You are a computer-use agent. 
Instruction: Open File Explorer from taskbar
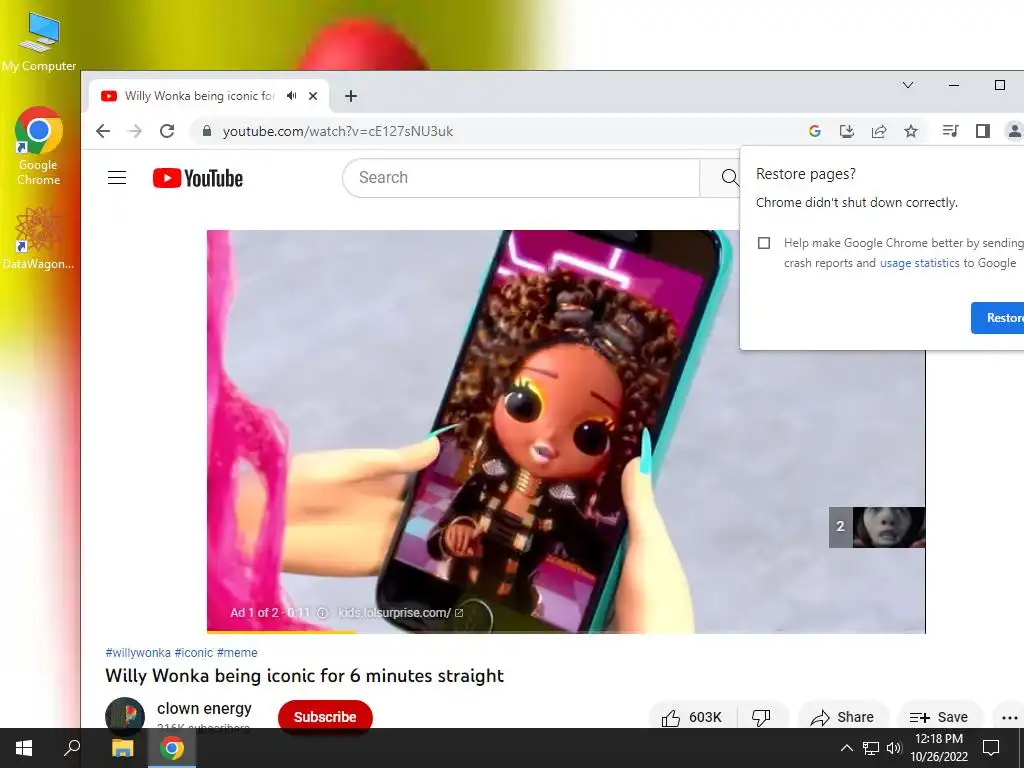click(122, 748)
